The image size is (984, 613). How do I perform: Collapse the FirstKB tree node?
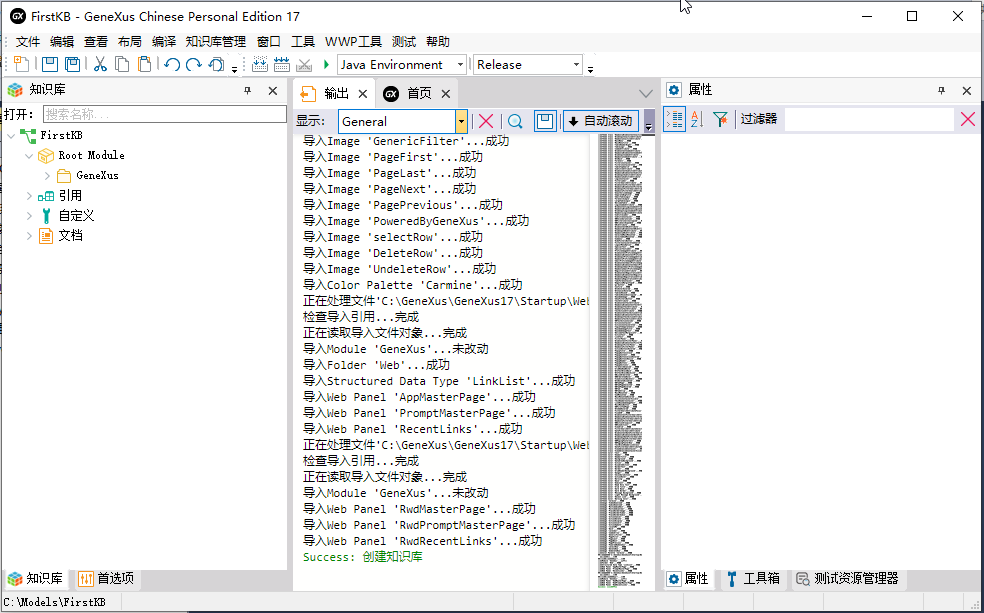click(x=11, y=135)
